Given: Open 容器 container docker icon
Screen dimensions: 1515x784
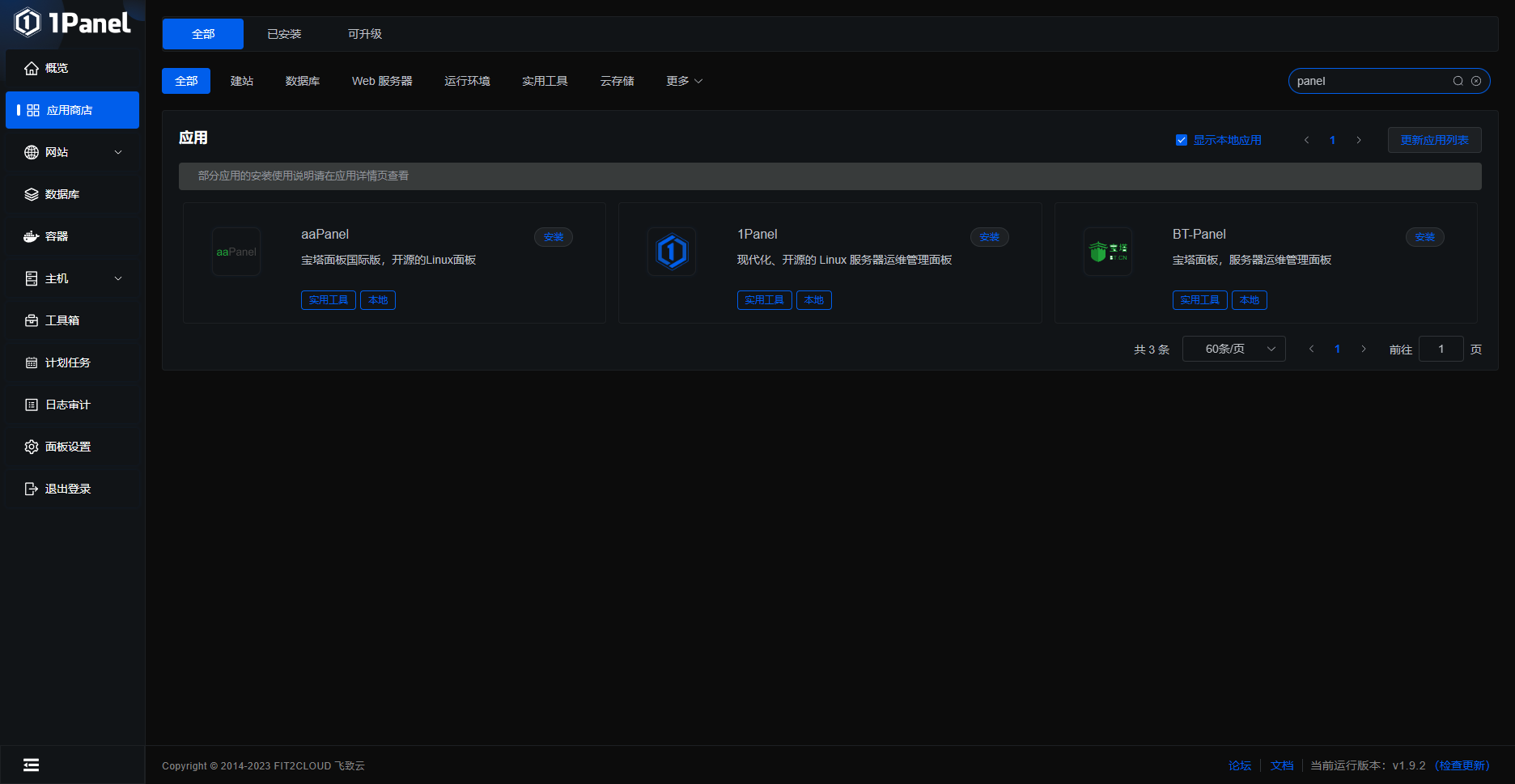Looking at the screenshot, I should 32,236.
